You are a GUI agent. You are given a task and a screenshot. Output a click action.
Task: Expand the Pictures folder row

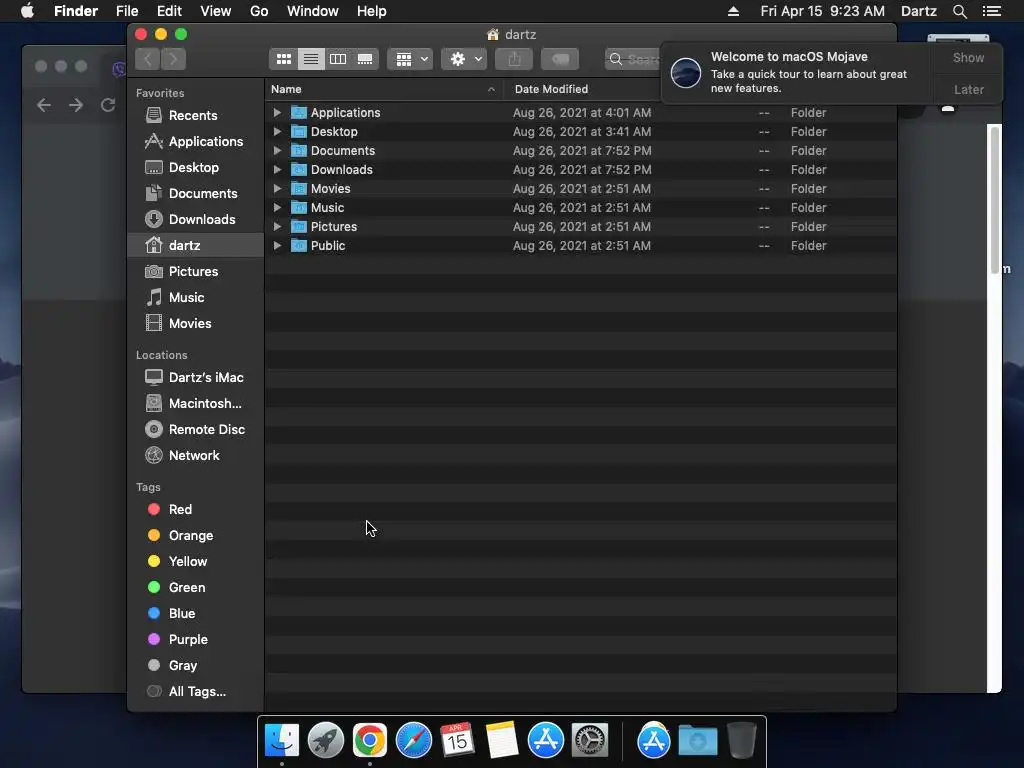[277, 227]
